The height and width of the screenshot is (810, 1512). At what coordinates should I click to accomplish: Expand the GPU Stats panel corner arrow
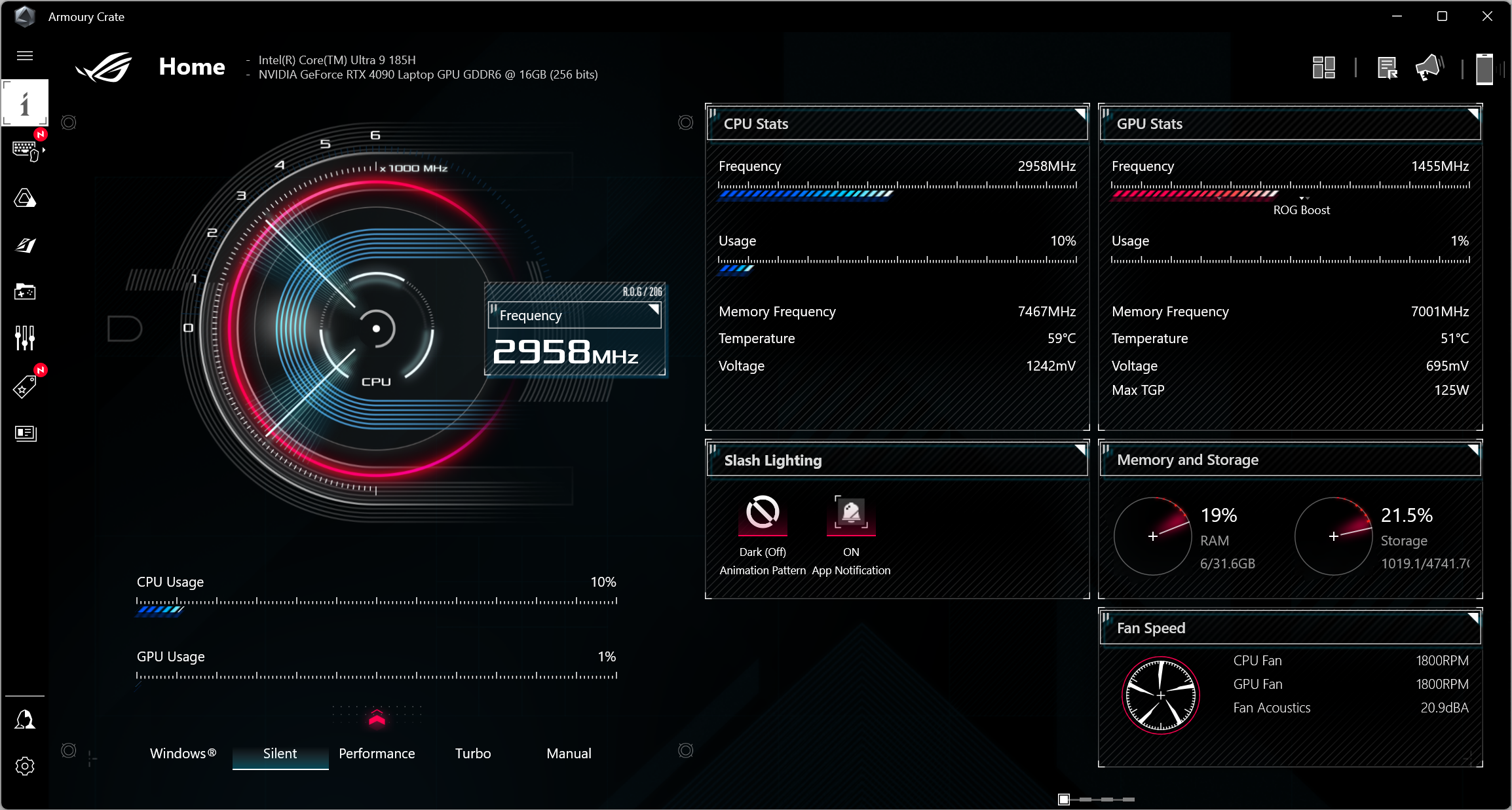pos(1473,114)
